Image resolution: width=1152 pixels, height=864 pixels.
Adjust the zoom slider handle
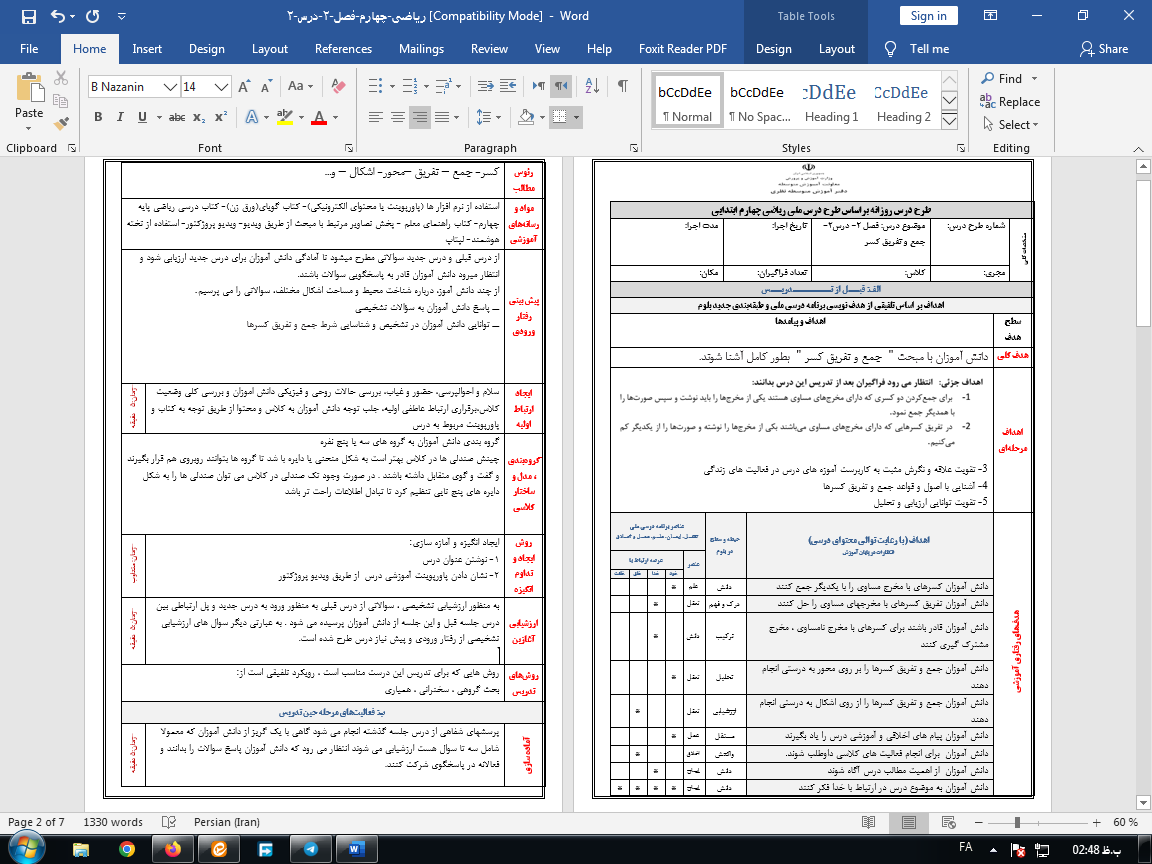1018,822
